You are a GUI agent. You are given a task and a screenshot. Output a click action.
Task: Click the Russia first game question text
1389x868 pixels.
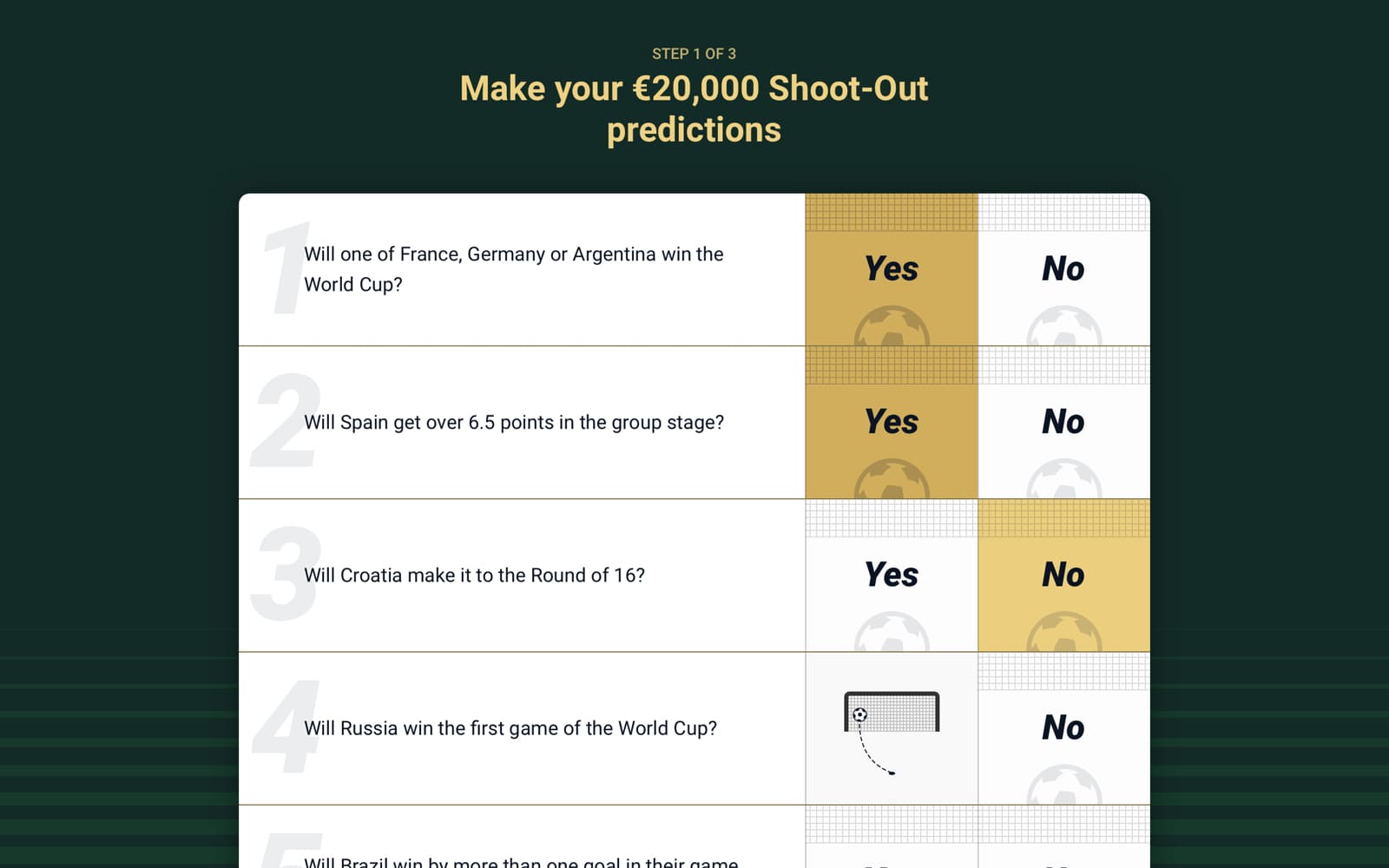[x=510, y=728]
